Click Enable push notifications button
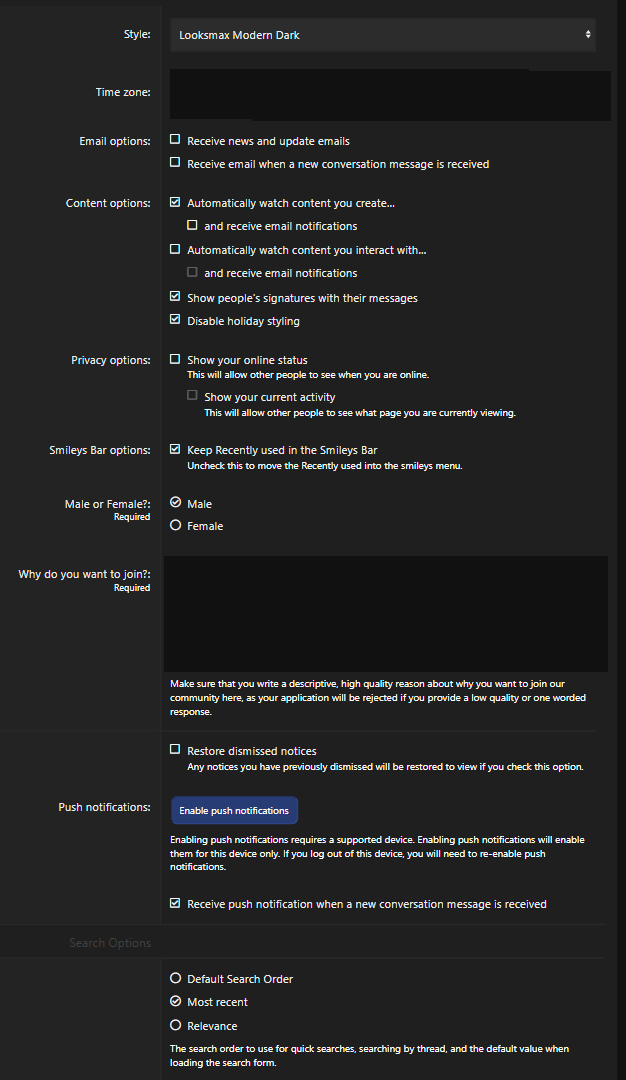The image size is (626, 1080). (234, 810)
